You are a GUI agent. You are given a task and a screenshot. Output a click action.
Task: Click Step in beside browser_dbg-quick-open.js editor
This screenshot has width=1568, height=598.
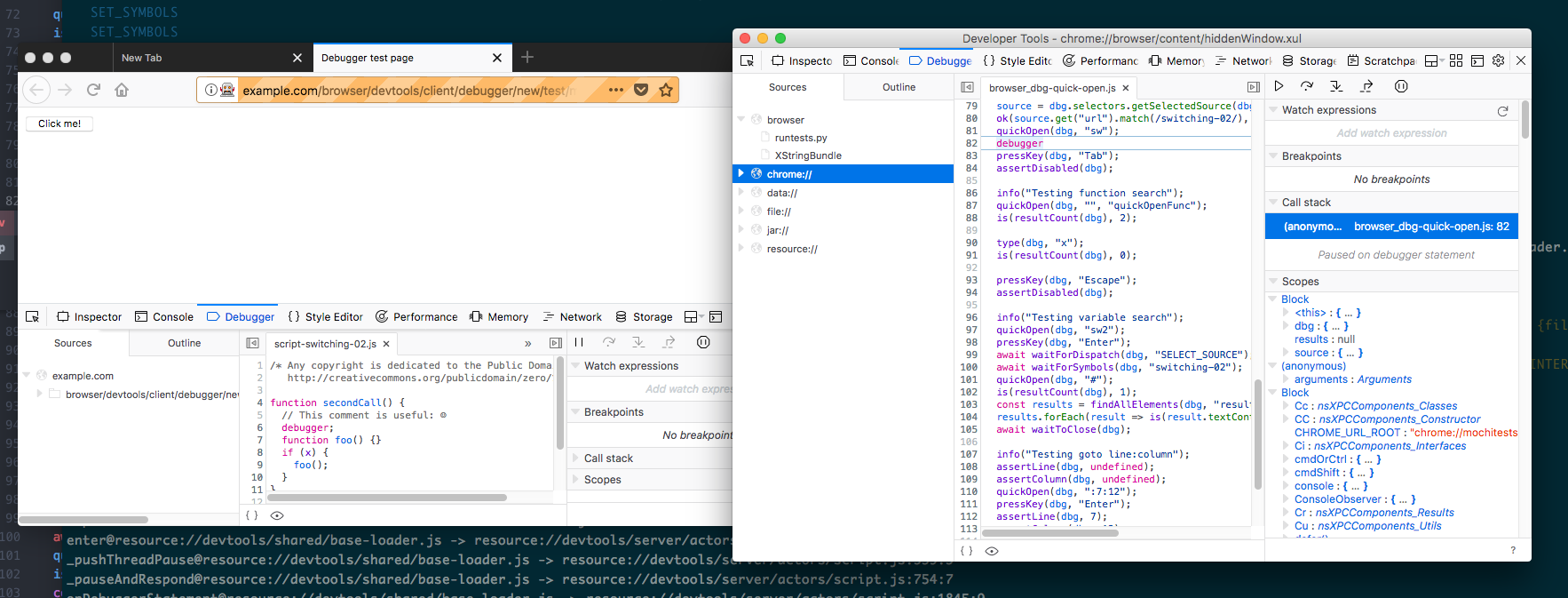1336,86
